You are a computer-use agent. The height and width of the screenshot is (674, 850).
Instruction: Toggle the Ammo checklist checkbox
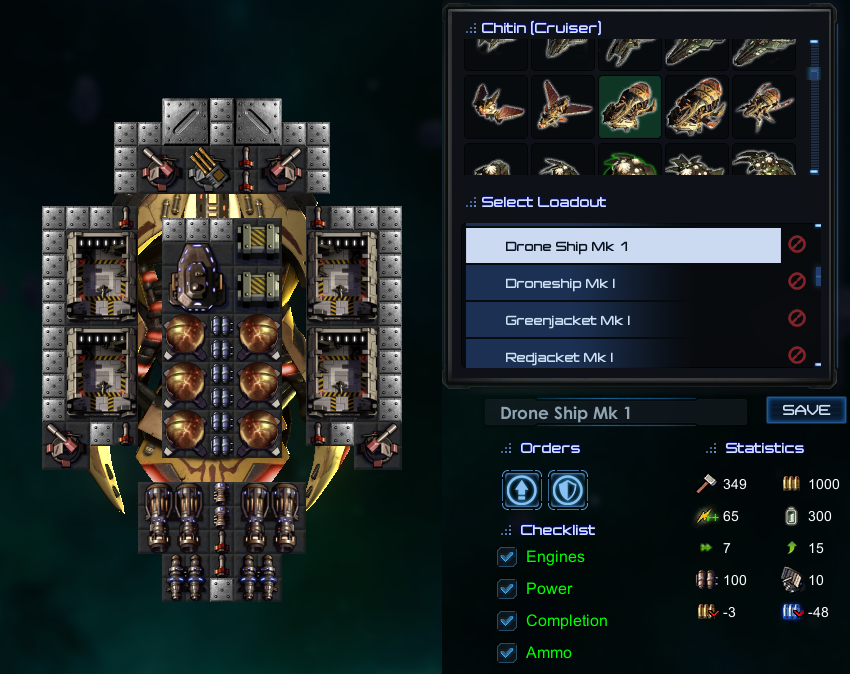[507, 653]
